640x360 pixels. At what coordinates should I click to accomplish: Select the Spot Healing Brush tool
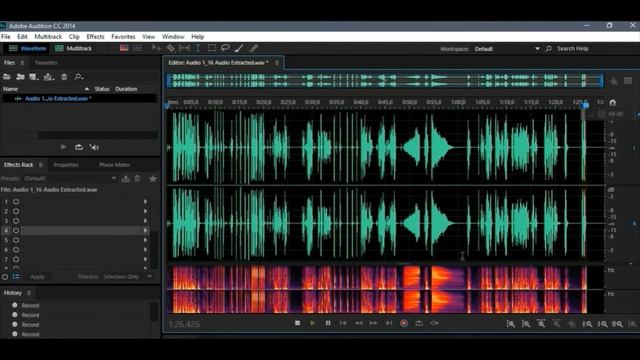tap(253, 48)
